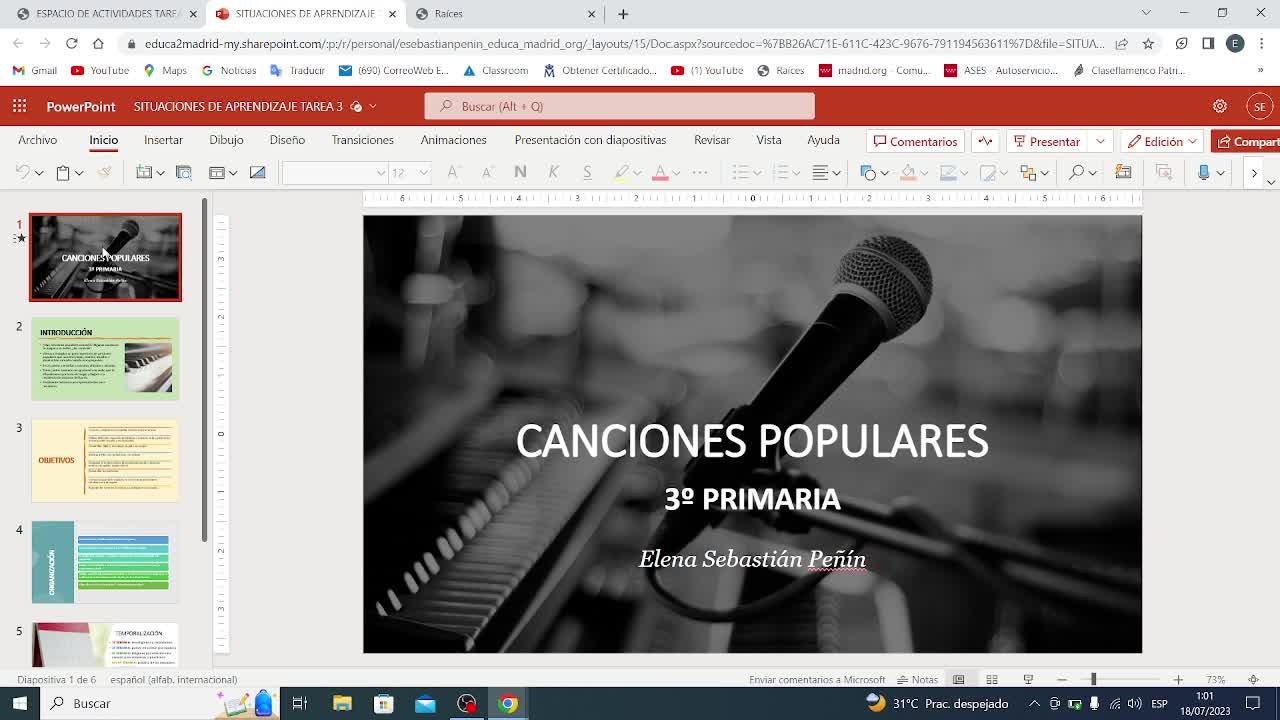The image size is (1280, 720).
Task: Switch to slide sorter view icon
Action: (992, 679)
